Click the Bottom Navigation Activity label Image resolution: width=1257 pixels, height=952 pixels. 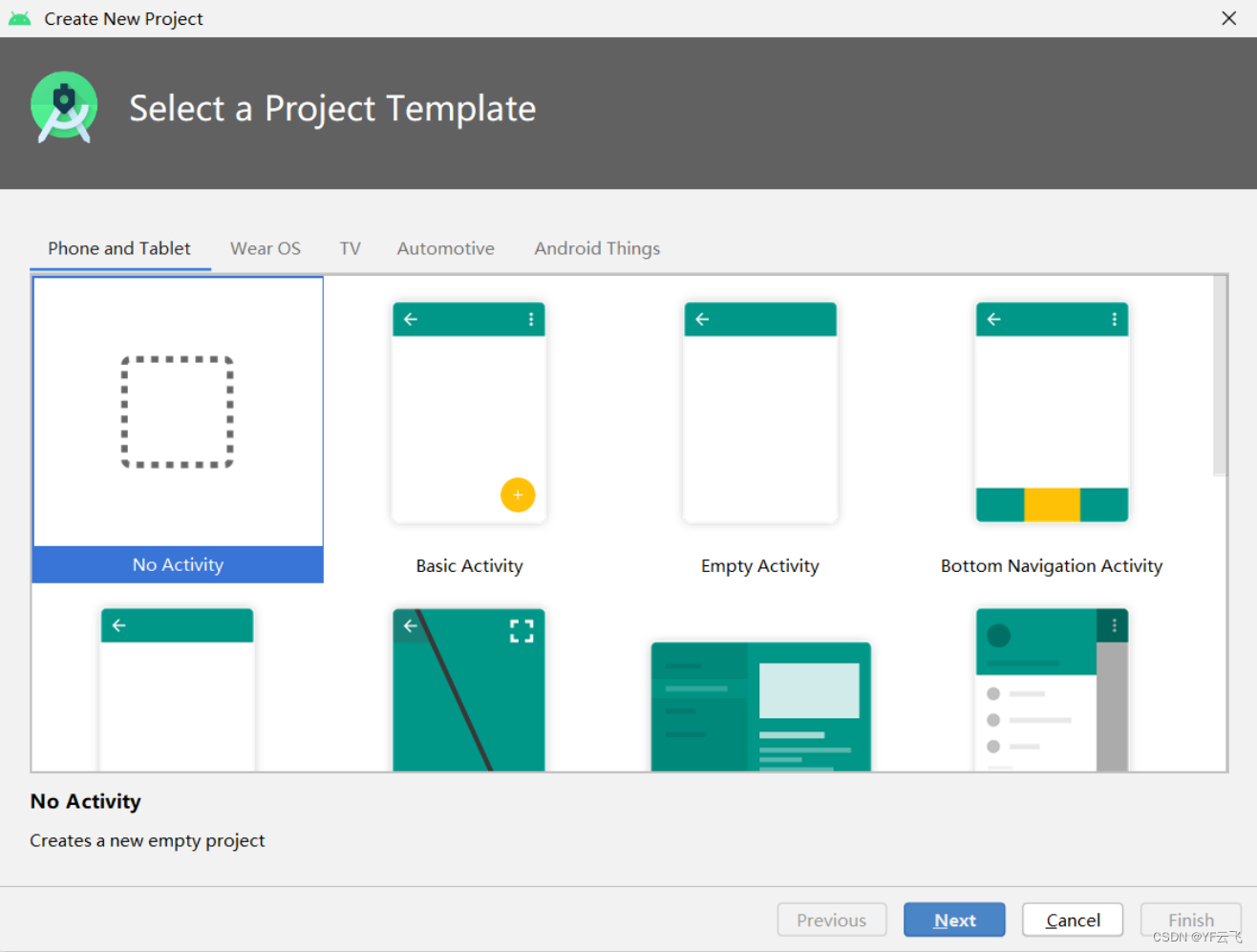click(1052, 565)
